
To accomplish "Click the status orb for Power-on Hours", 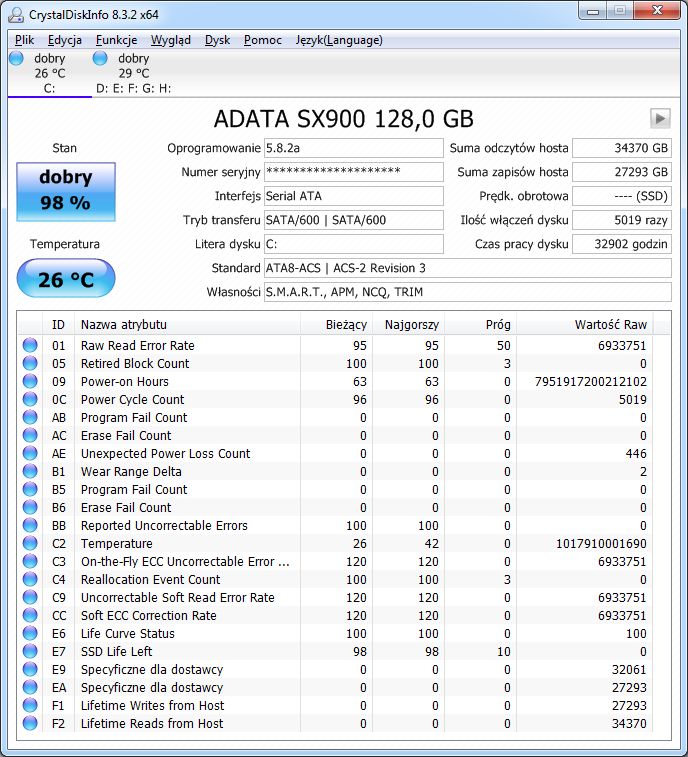I will point(30,381).
